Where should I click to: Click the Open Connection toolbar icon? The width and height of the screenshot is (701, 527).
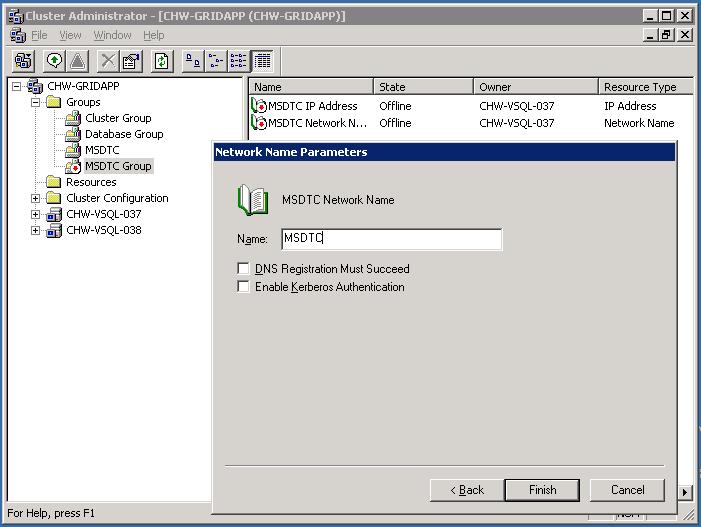(x=23, y=61)
